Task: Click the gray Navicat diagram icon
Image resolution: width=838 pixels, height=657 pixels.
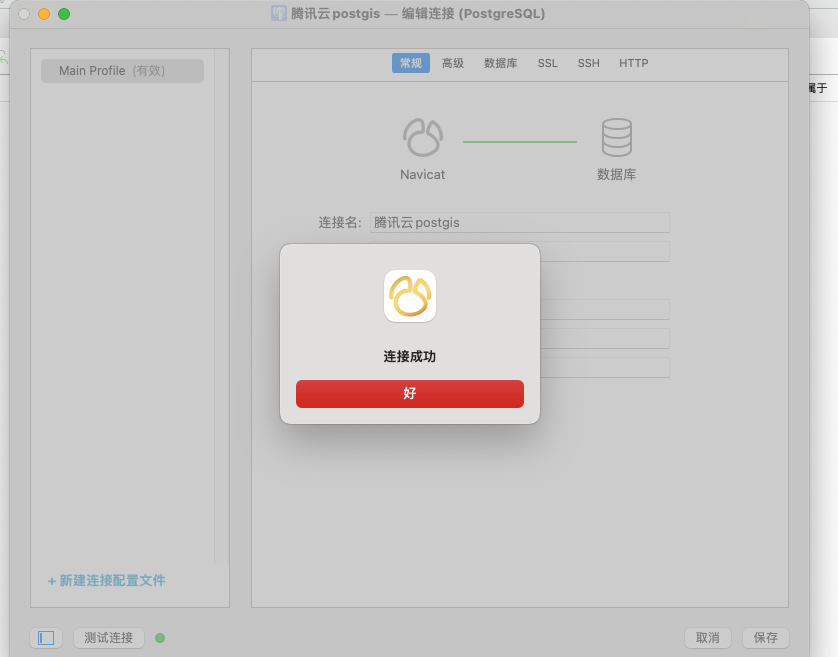Action: click(423, 137)
